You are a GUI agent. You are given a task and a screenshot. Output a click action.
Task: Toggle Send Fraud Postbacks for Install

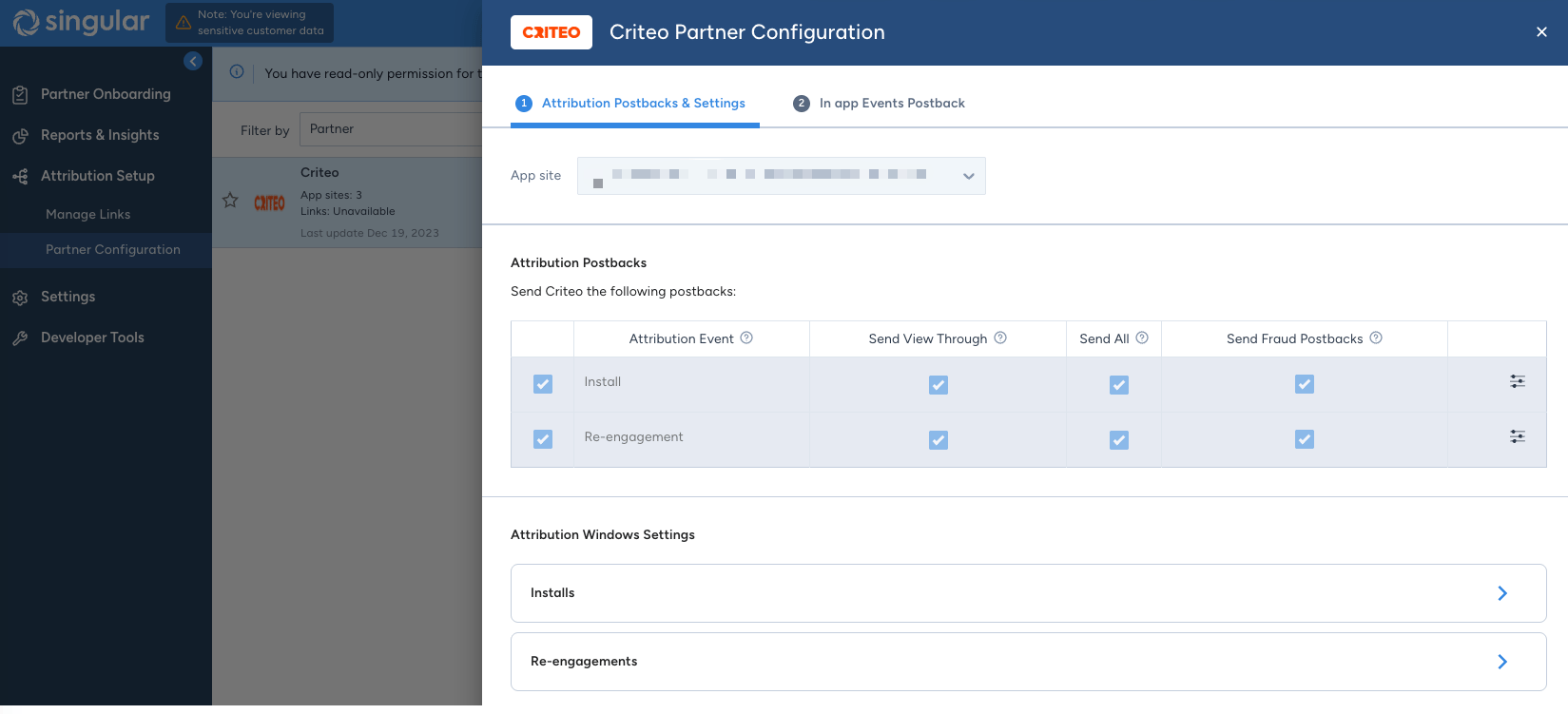[1305, 384]
